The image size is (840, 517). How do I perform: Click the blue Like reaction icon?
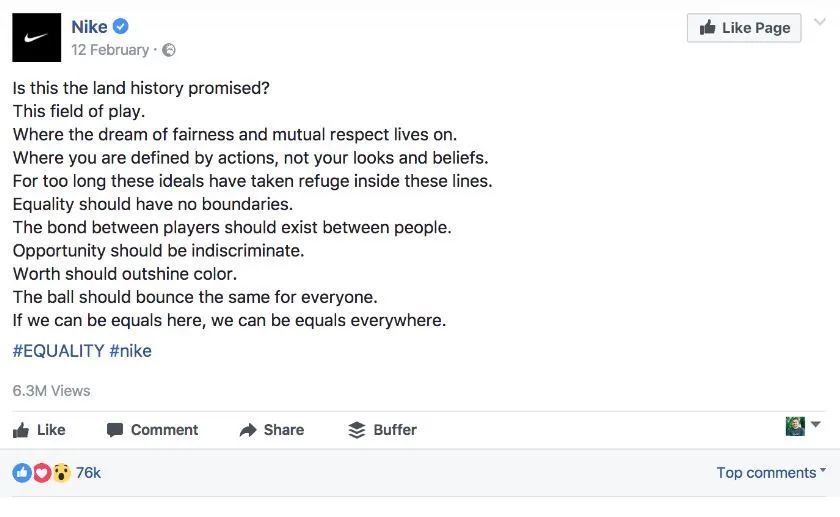point(22,473)
